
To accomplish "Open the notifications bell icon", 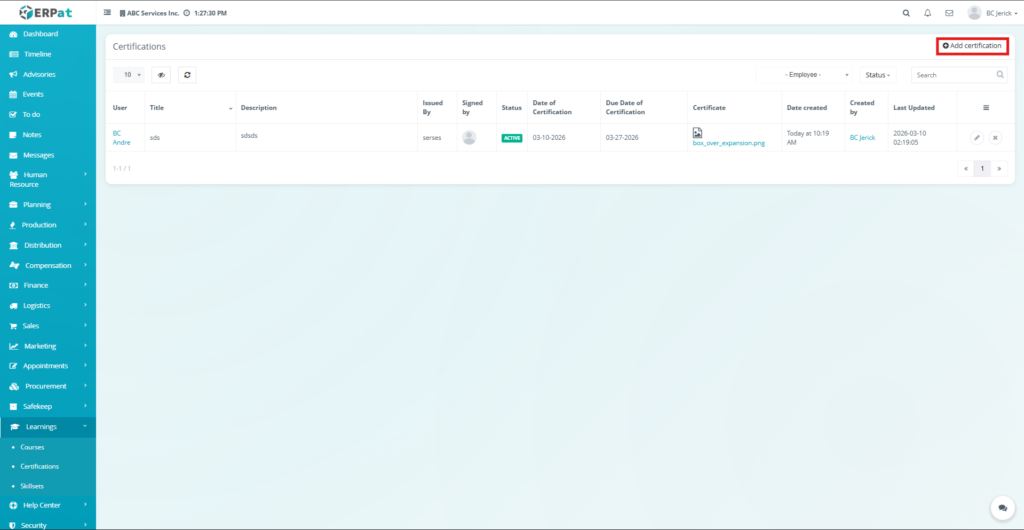I will pos(927,13).
